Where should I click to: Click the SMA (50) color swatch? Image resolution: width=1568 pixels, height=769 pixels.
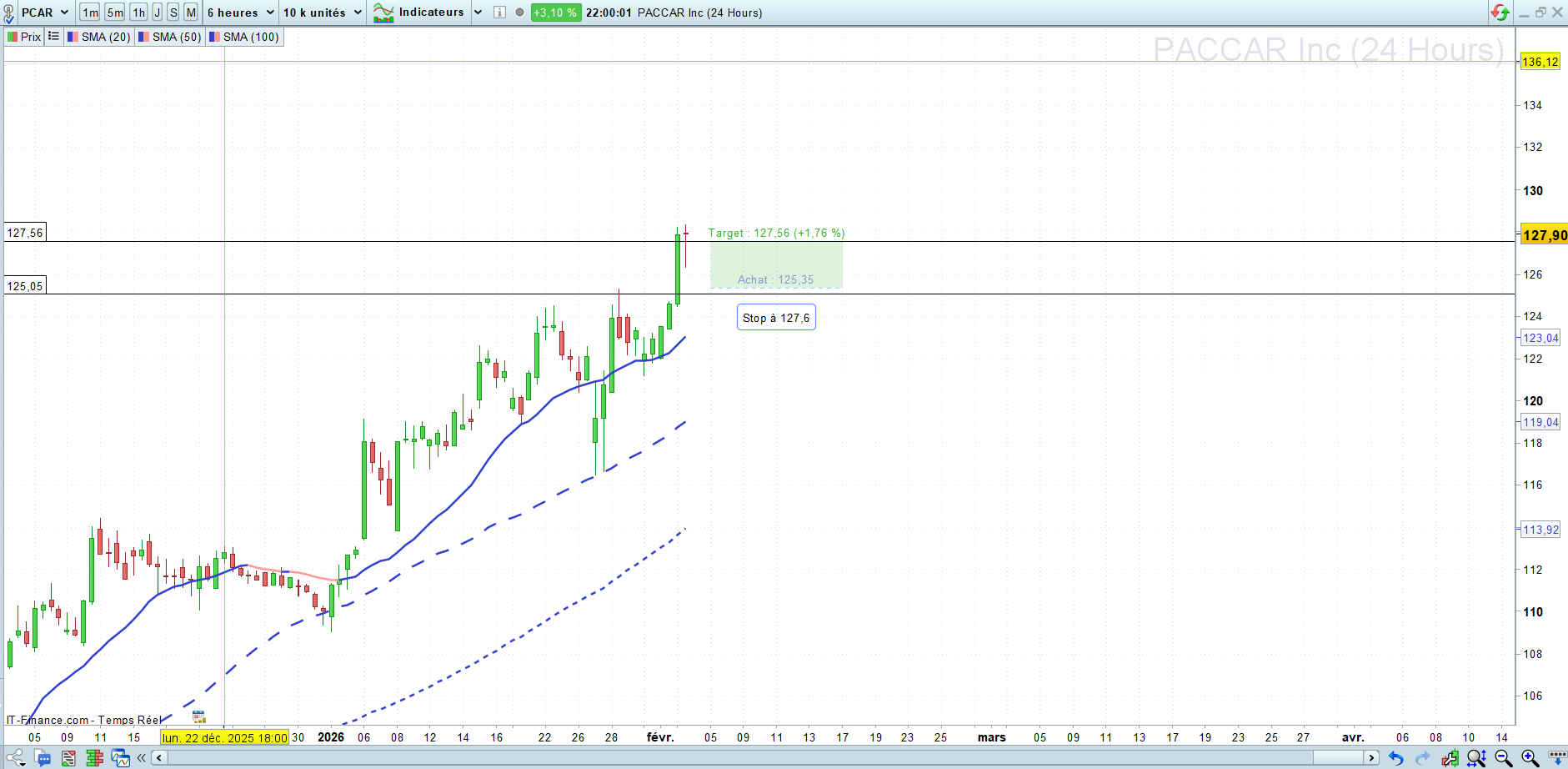pyautogui.click(x=144, y=37)
